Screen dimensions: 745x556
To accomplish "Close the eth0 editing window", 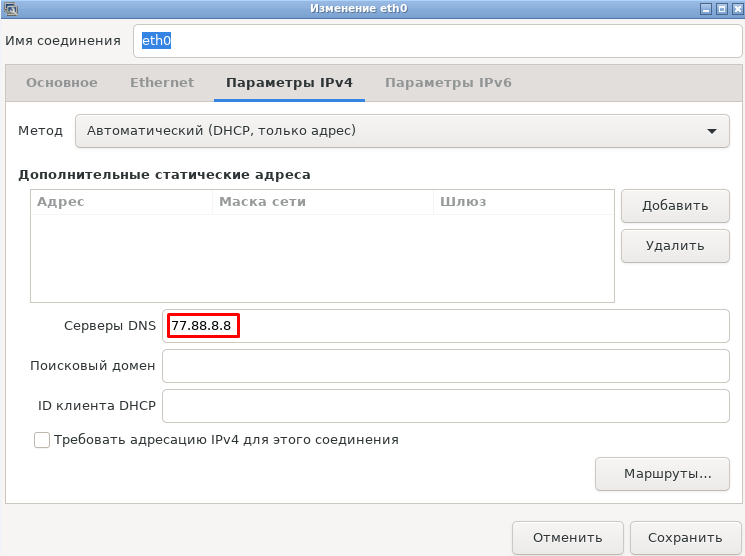I will tap(735, 9).
